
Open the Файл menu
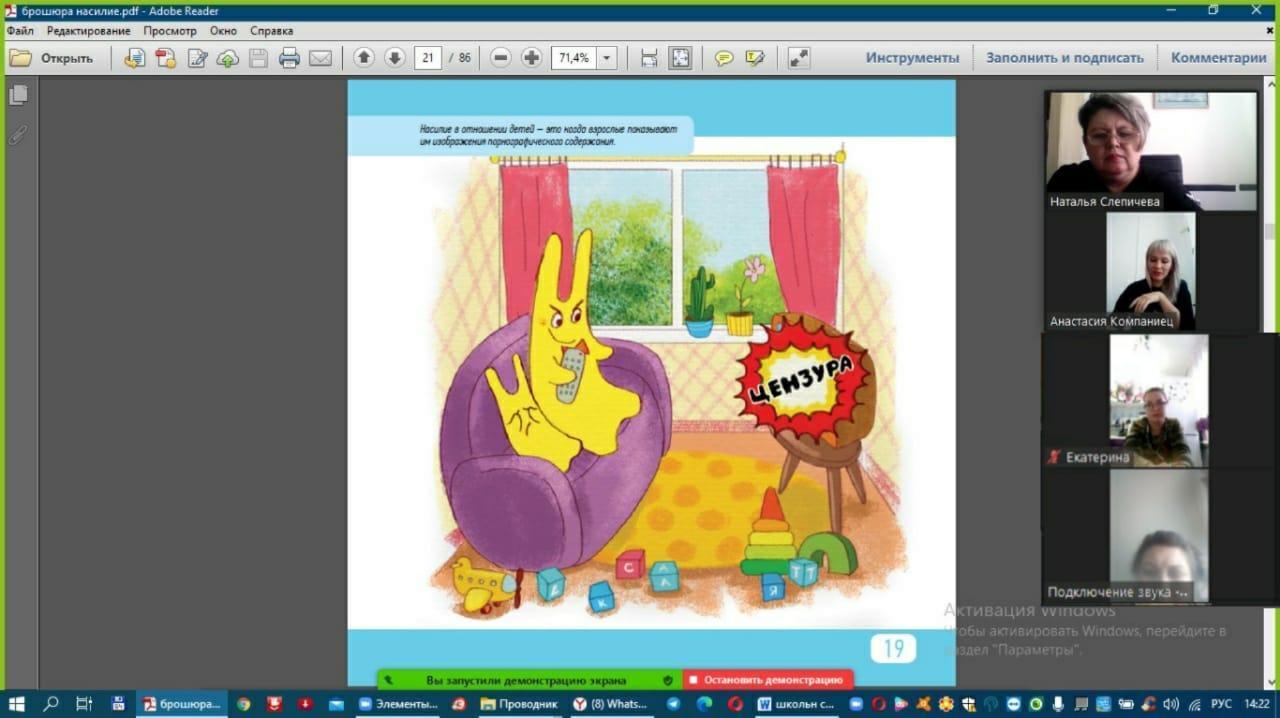coord(20,31)
